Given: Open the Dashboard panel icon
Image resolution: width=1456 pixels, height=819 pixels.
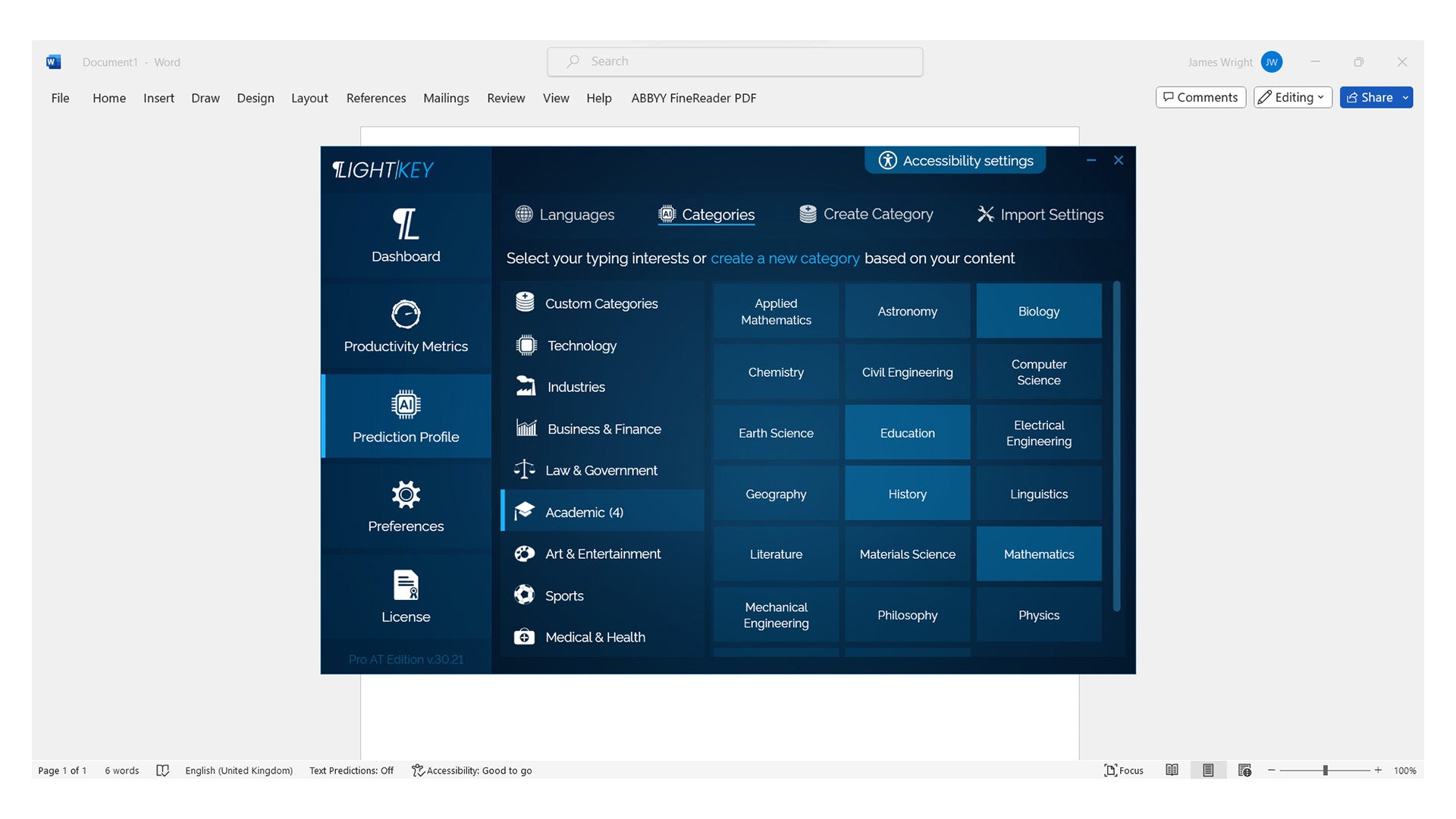Looking at the screenshot, I should click(x=406, y=224).
